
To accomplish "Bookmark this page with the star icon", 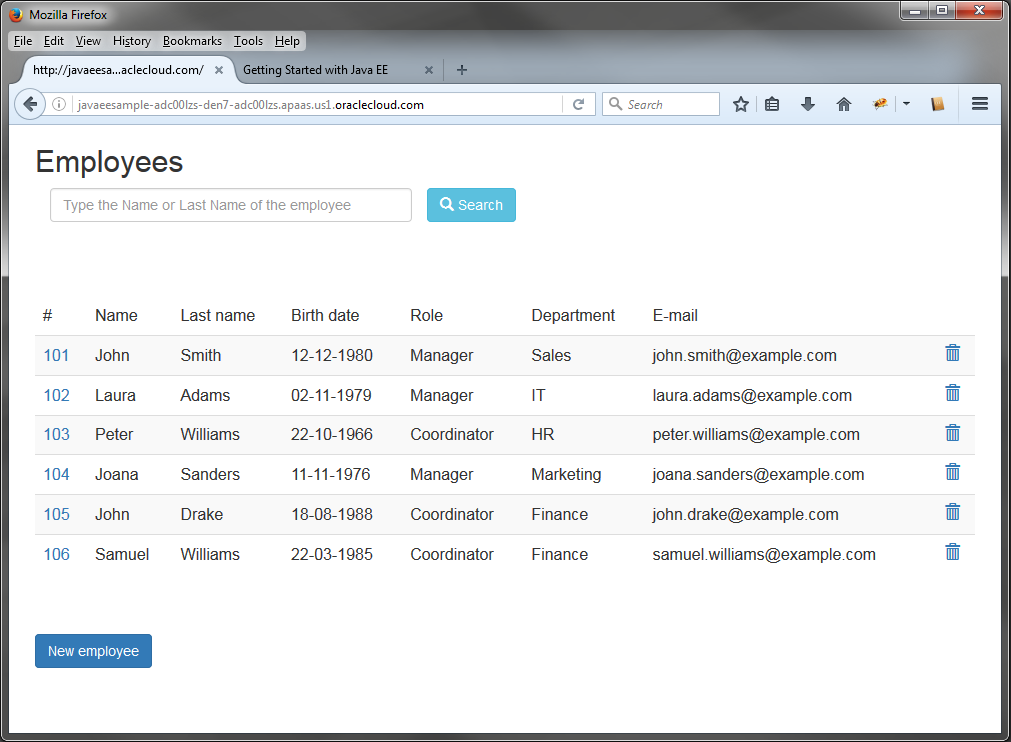I will (x=740, y=104).
